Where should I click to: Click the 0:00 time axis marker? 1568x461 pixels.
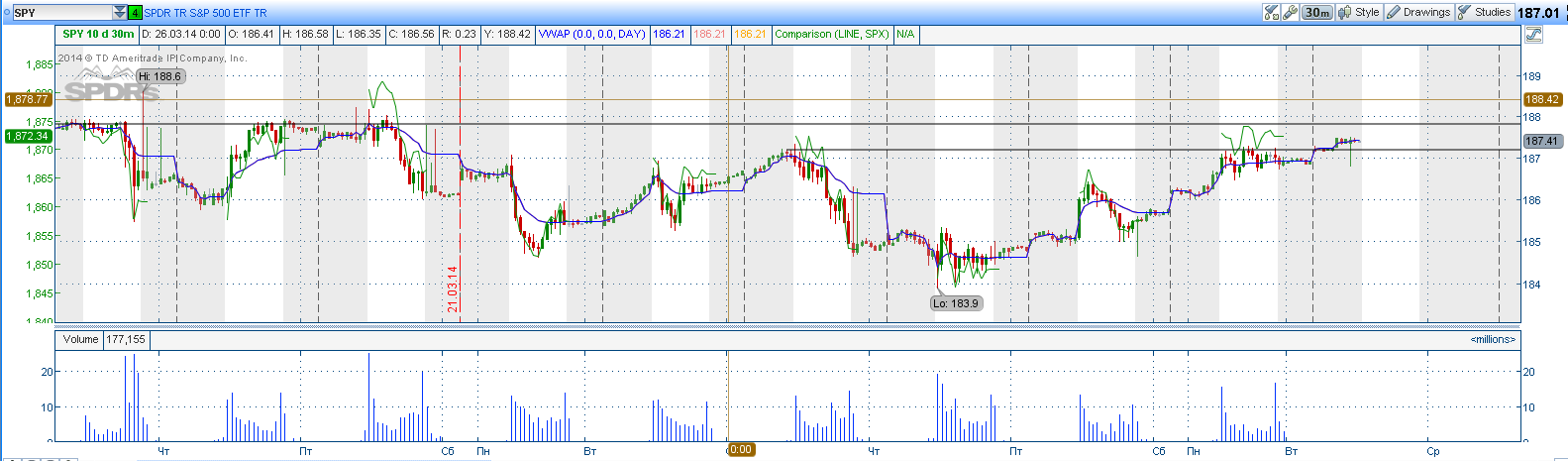pos(740,449)
